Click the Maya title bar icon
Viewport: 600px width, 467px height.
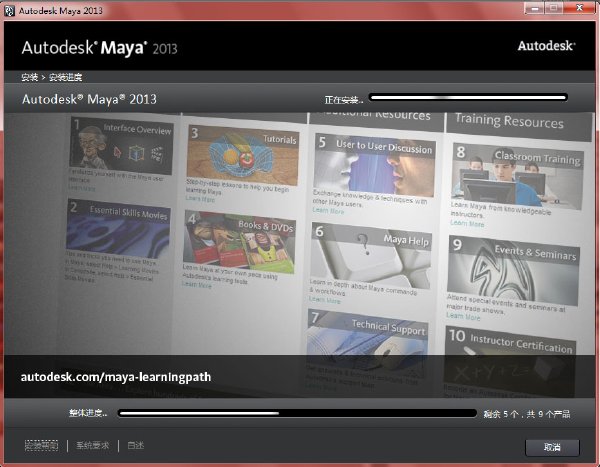(9, 10)
